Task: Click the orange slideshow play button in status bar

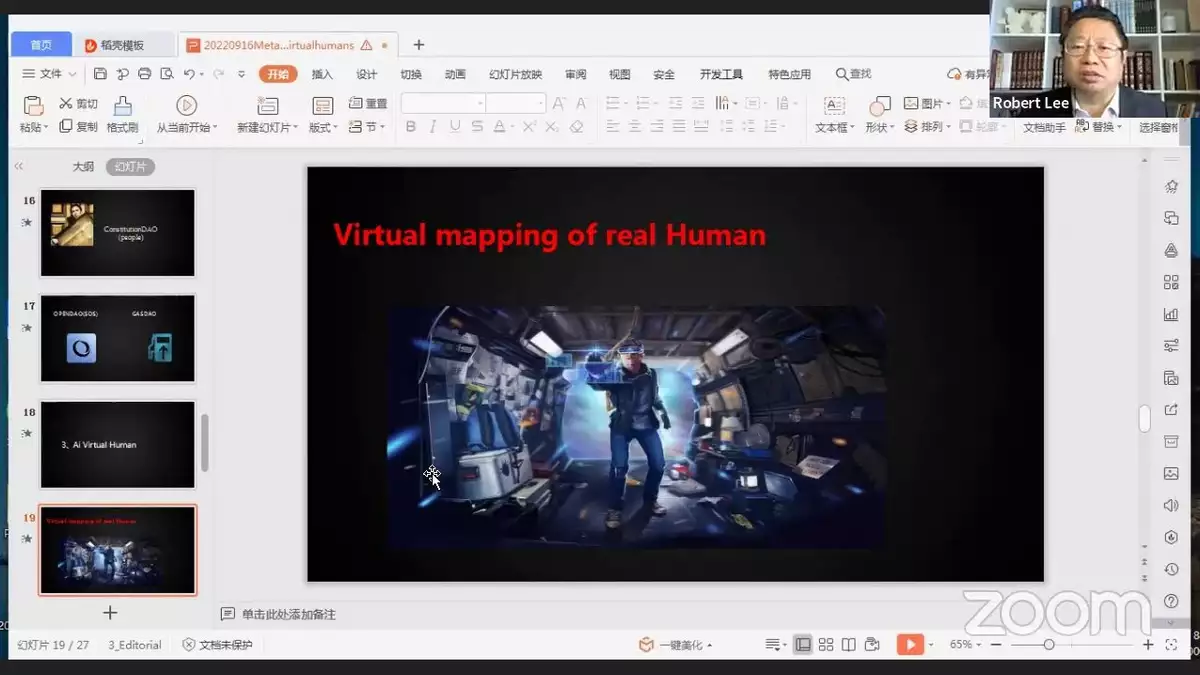Action: (909, 645)
